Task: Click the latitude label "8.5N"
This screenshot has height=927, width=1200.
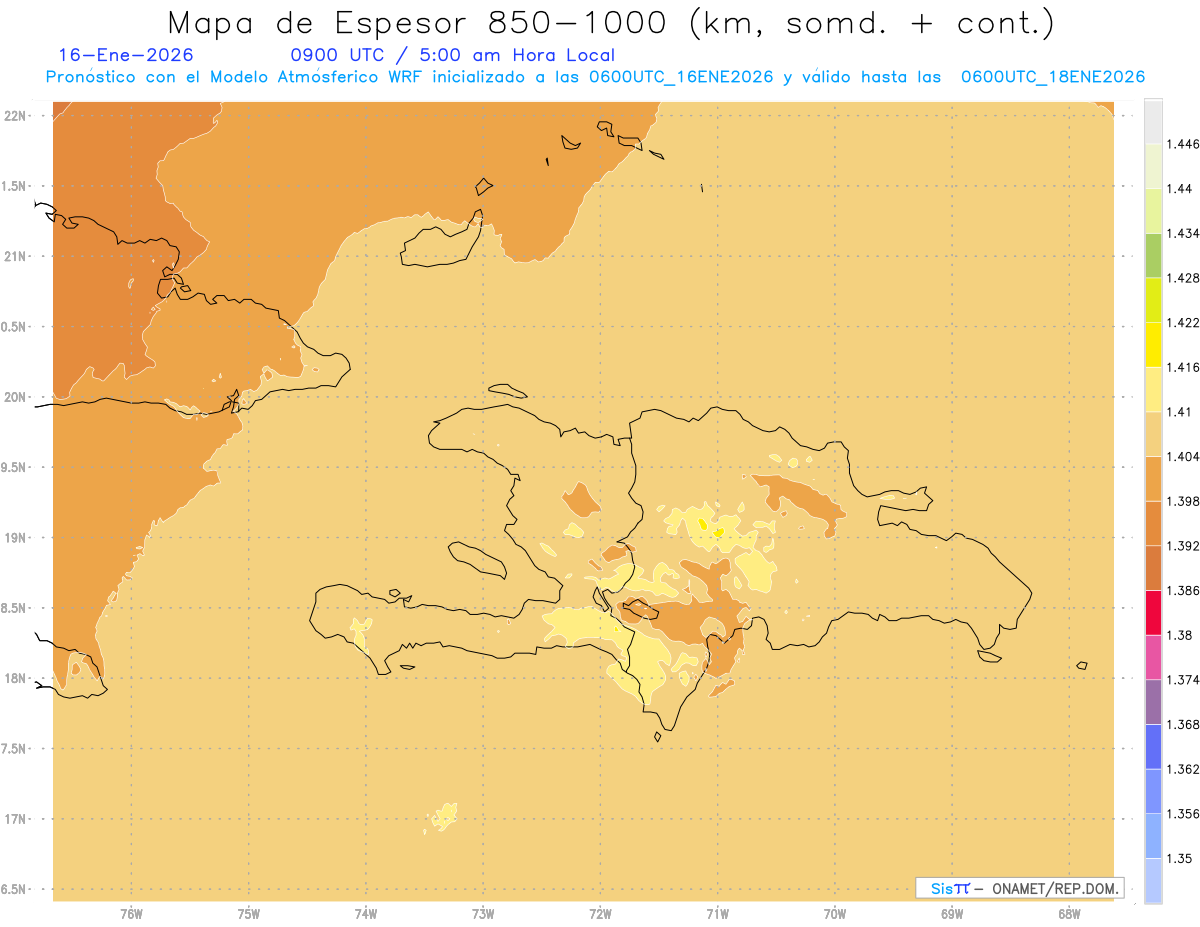Action: coord(14,608)
